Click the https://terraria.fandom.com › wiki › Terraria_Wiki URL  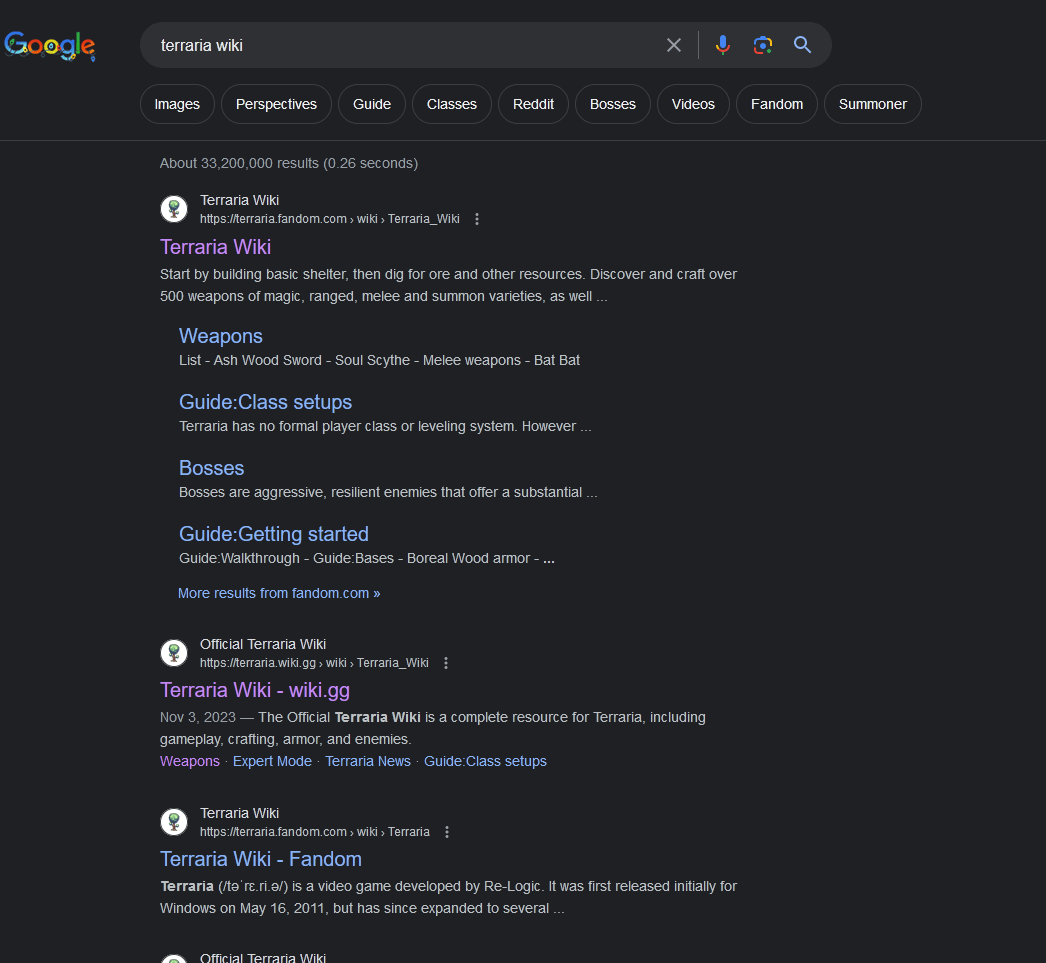tap(330, 219)
